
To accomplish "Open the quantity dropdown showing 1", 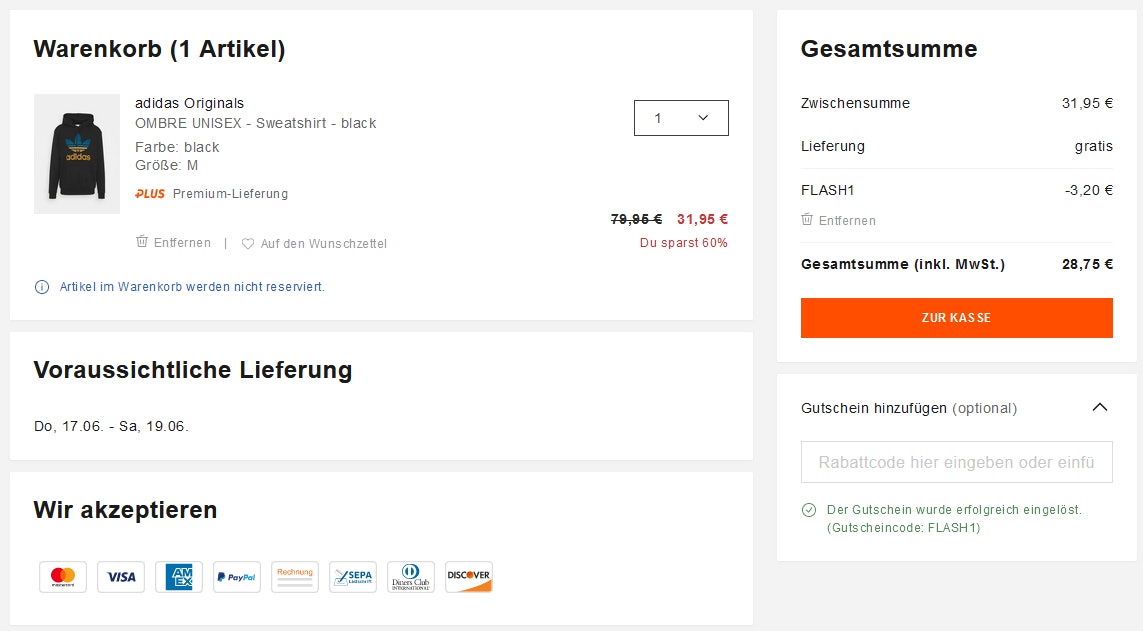I will tap(681, 118).
